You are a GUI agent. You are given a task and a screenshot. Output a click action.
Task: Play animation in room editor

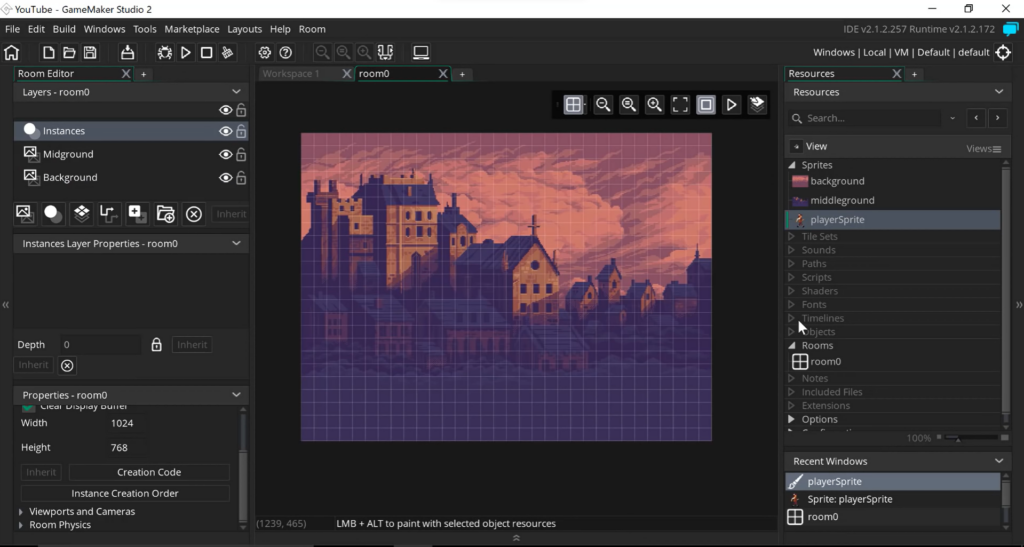click(731, 105)
